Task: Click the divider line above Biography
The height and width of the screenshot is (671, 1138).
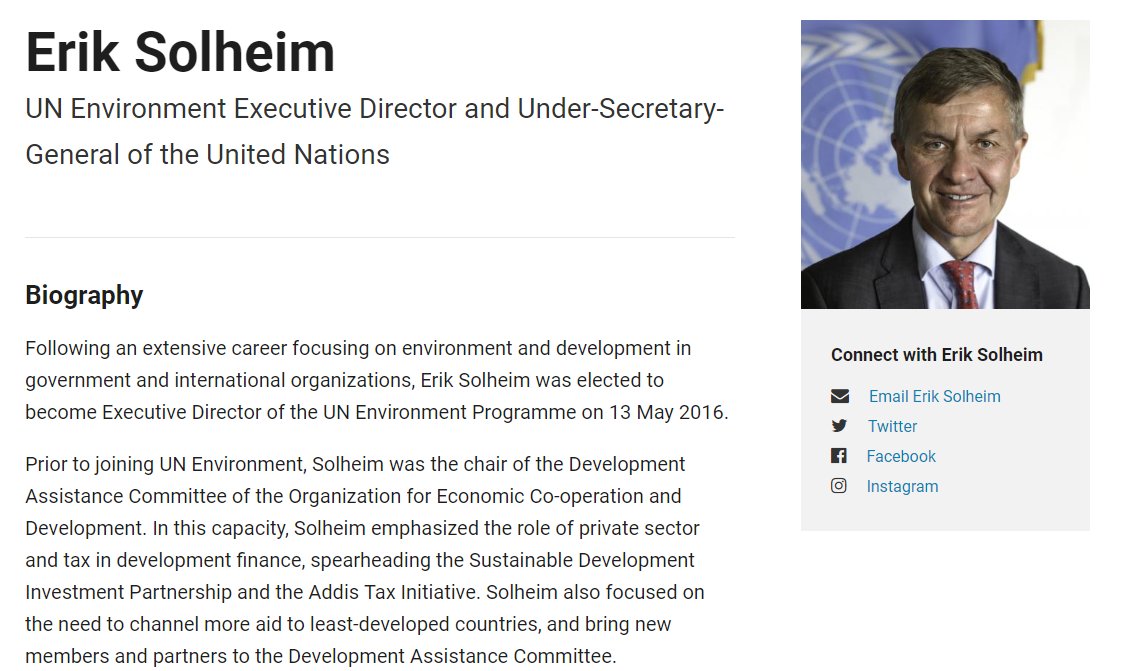Action: (x=380, y=237)
